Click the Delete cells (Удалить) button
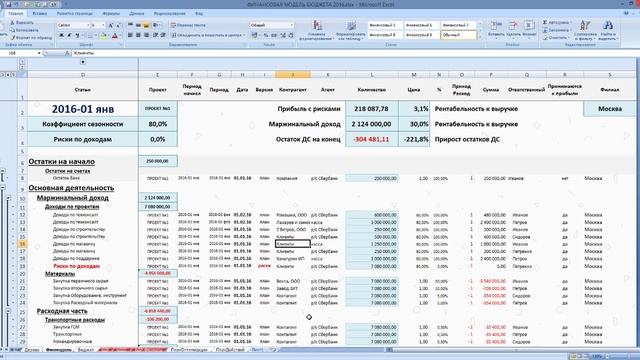The height and width of the screenshot is (360, 640). point(513,29)
